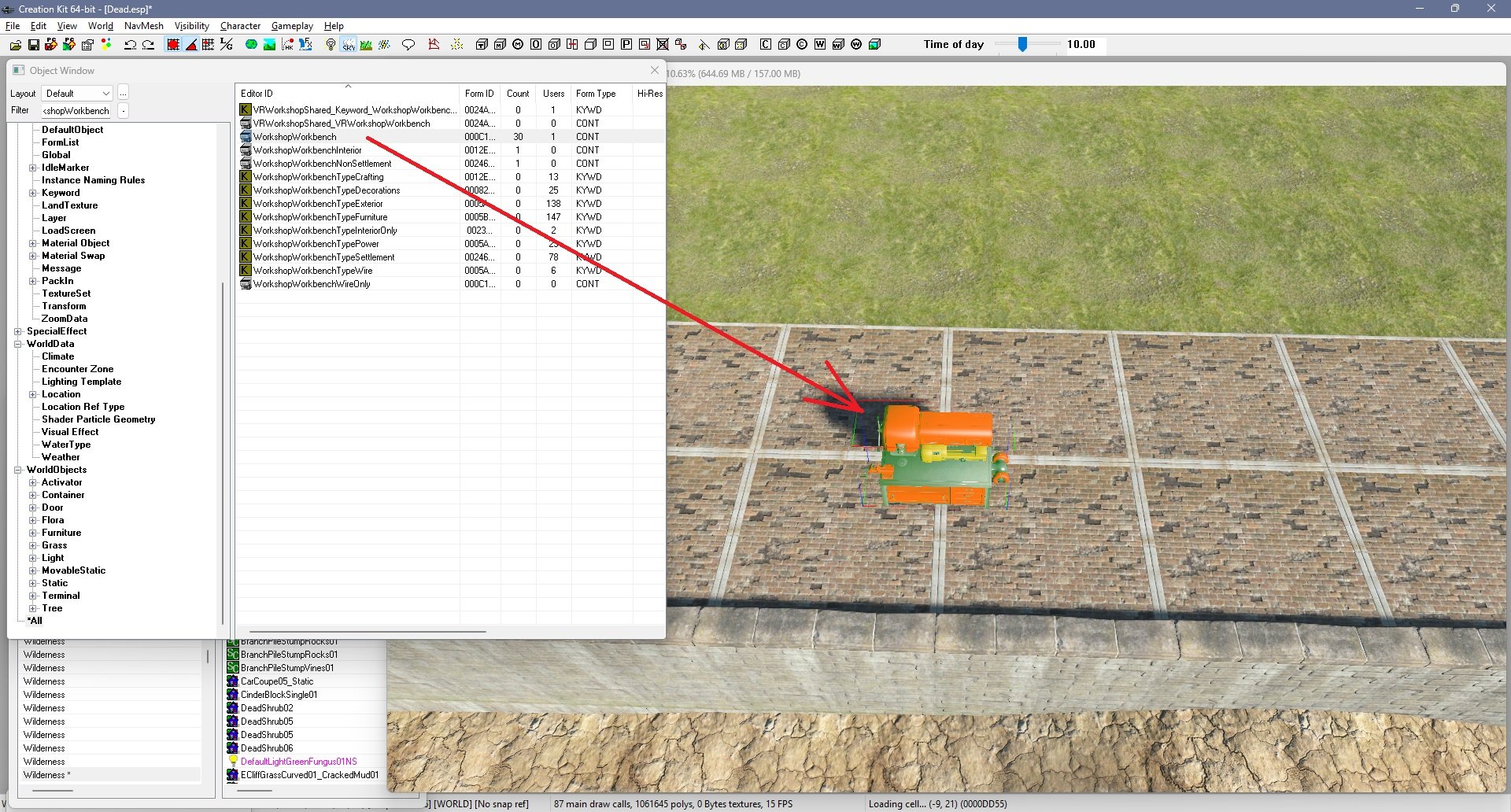1511x812 pixels.
Task: Toggle the fog display icon in the toolbar
Action: pyautogui.click(x=384, y=45)
